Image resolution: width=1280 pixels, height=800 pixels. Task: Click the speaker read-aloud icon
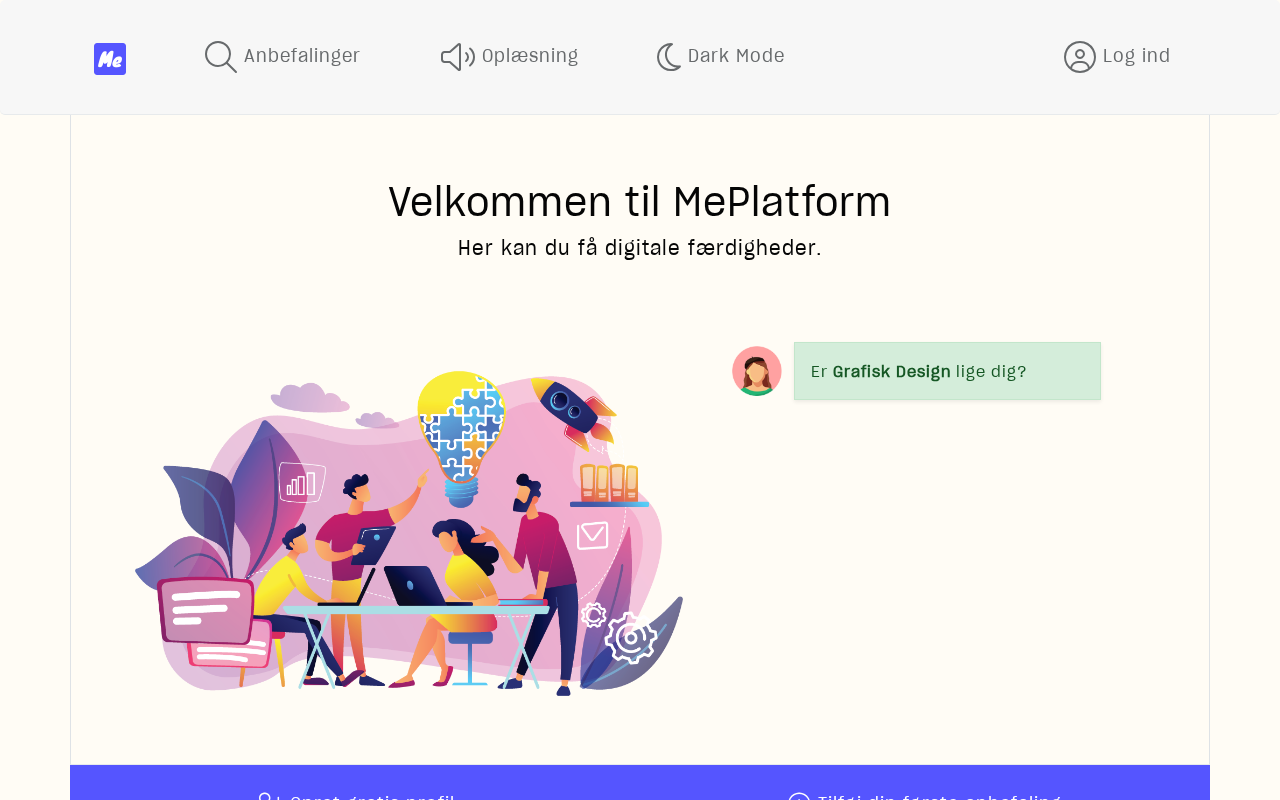[458, 57]
